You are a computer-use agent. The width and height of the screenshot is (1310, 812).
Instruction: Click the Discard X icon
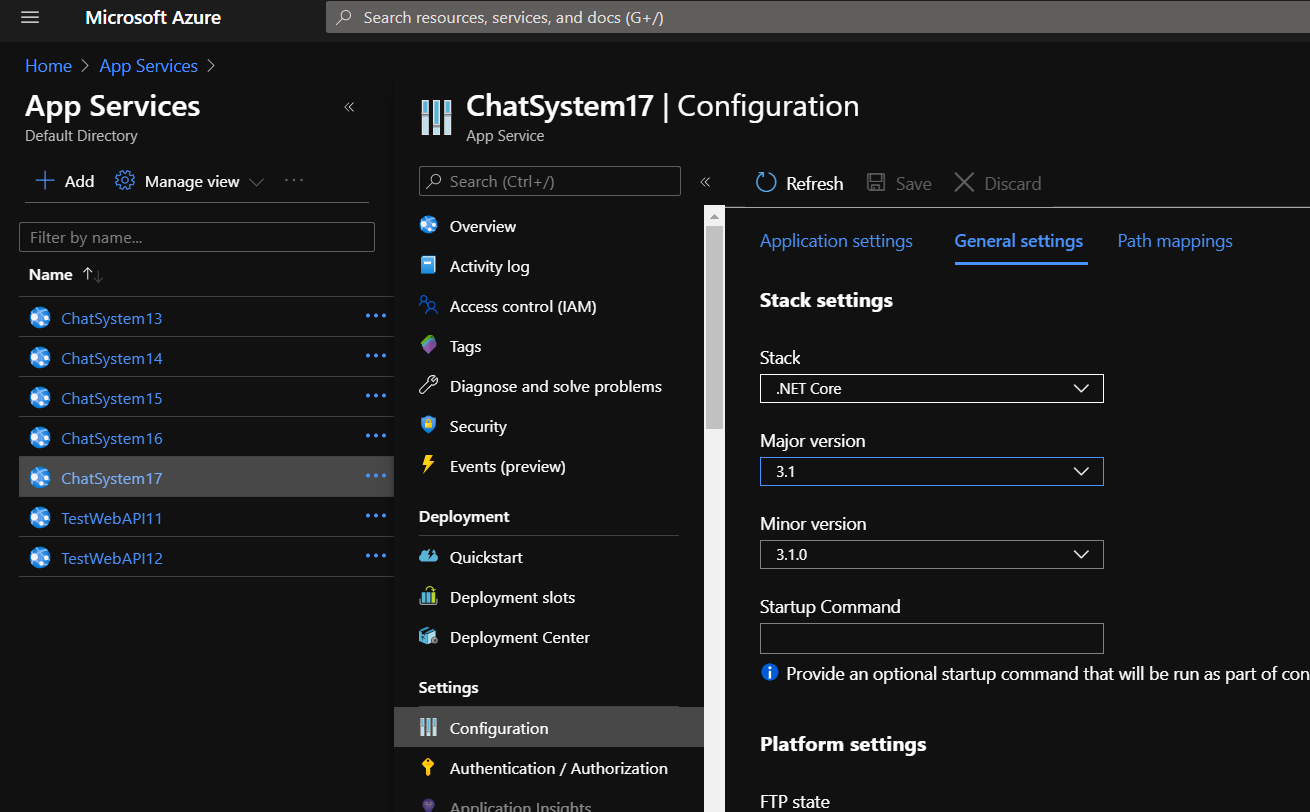click(964, 182)
